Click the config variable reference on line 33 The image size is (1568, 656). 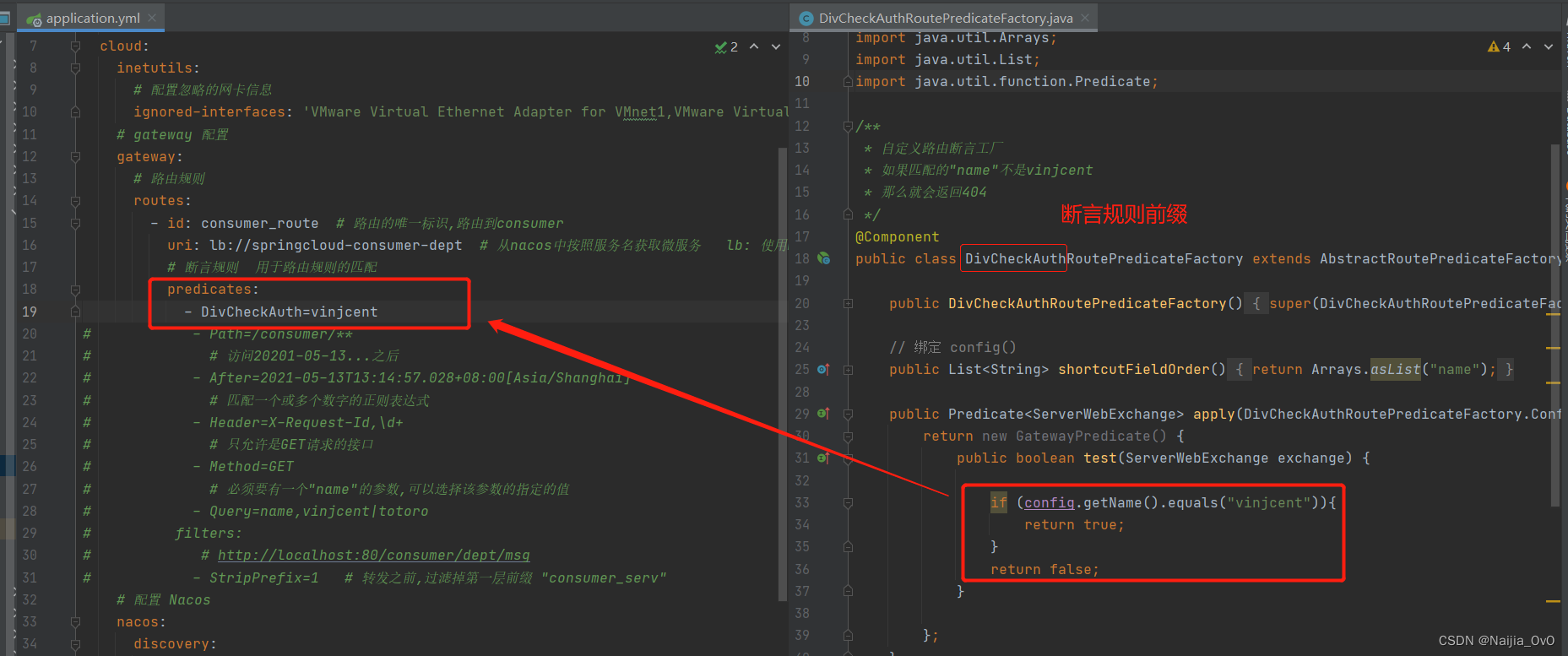click(x=1049, y=502)
